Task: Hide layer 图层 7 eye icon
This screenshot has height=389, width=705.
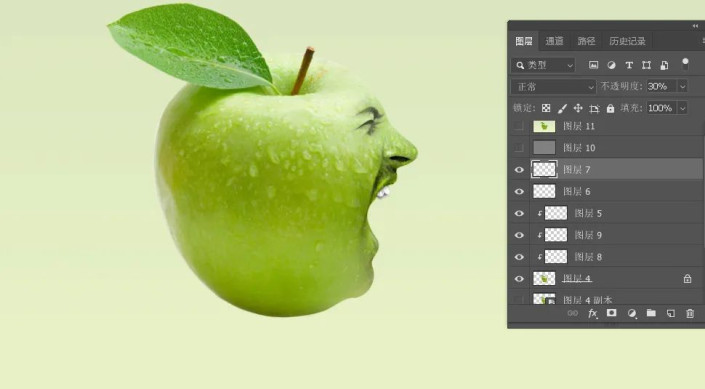Action: (x=519, y=170)
